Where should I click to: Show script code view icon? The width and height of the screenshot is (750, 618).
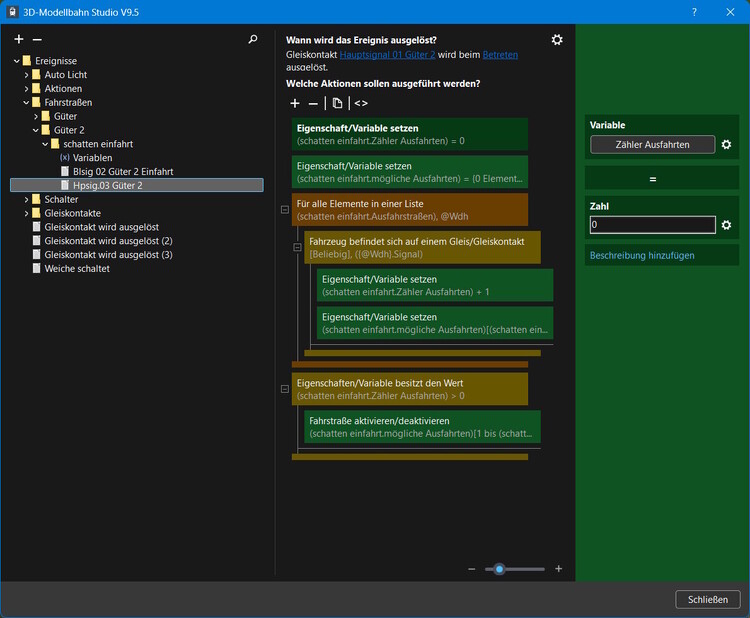[x=361, y=103]
